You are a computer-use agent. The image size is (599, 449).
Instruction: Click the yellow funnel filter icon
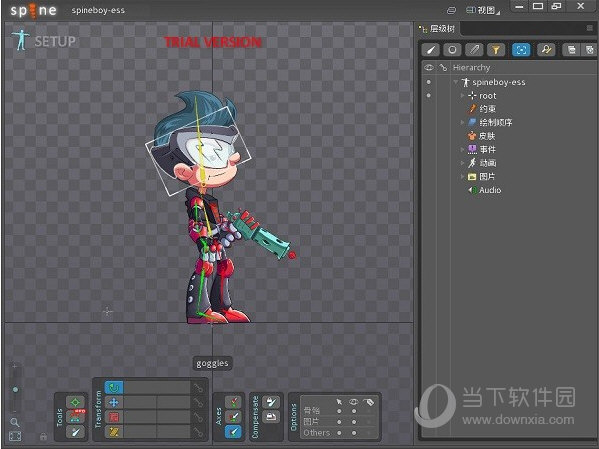(x=495, y=50)
